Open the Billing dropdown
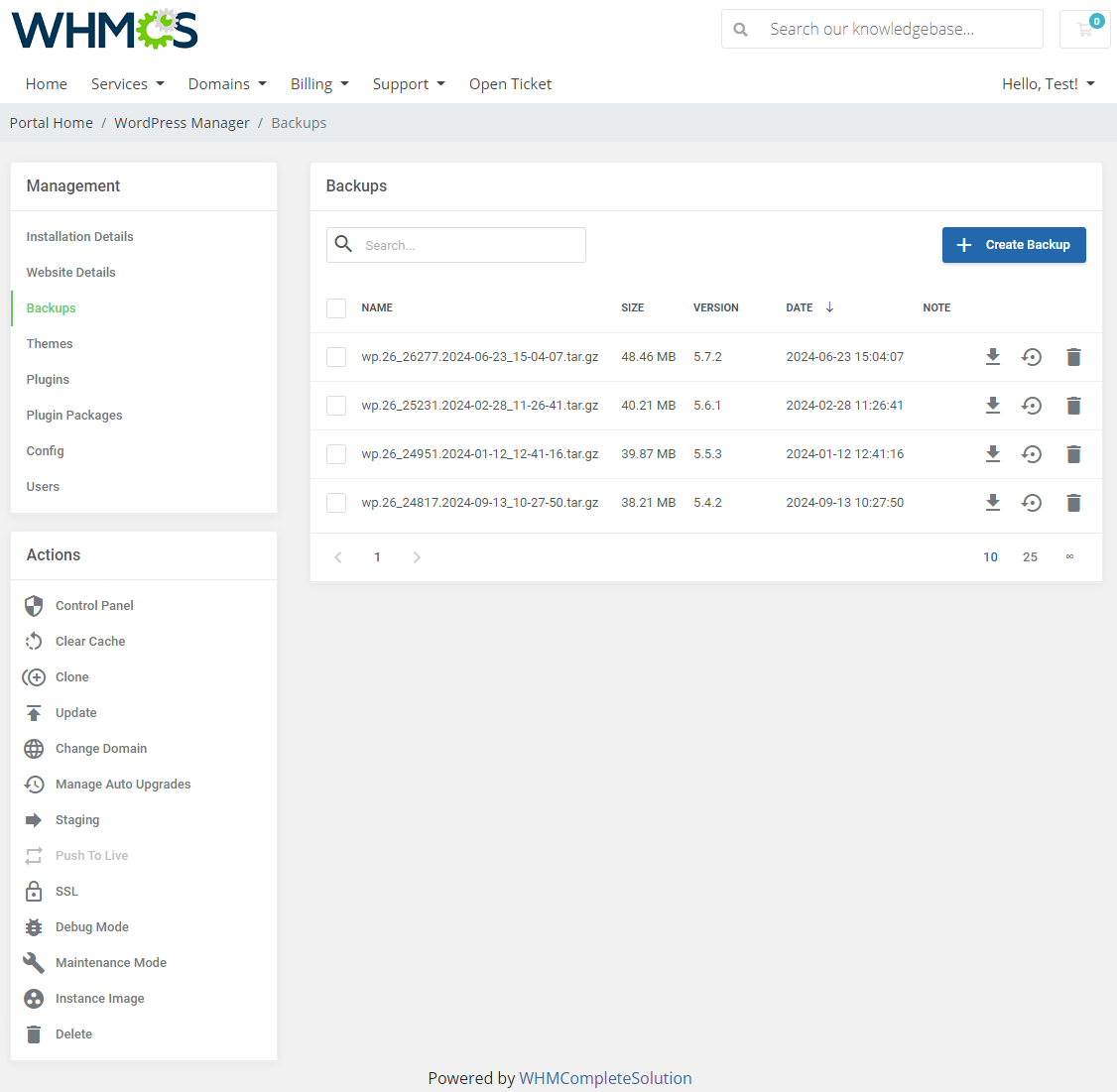 (319, 83)
